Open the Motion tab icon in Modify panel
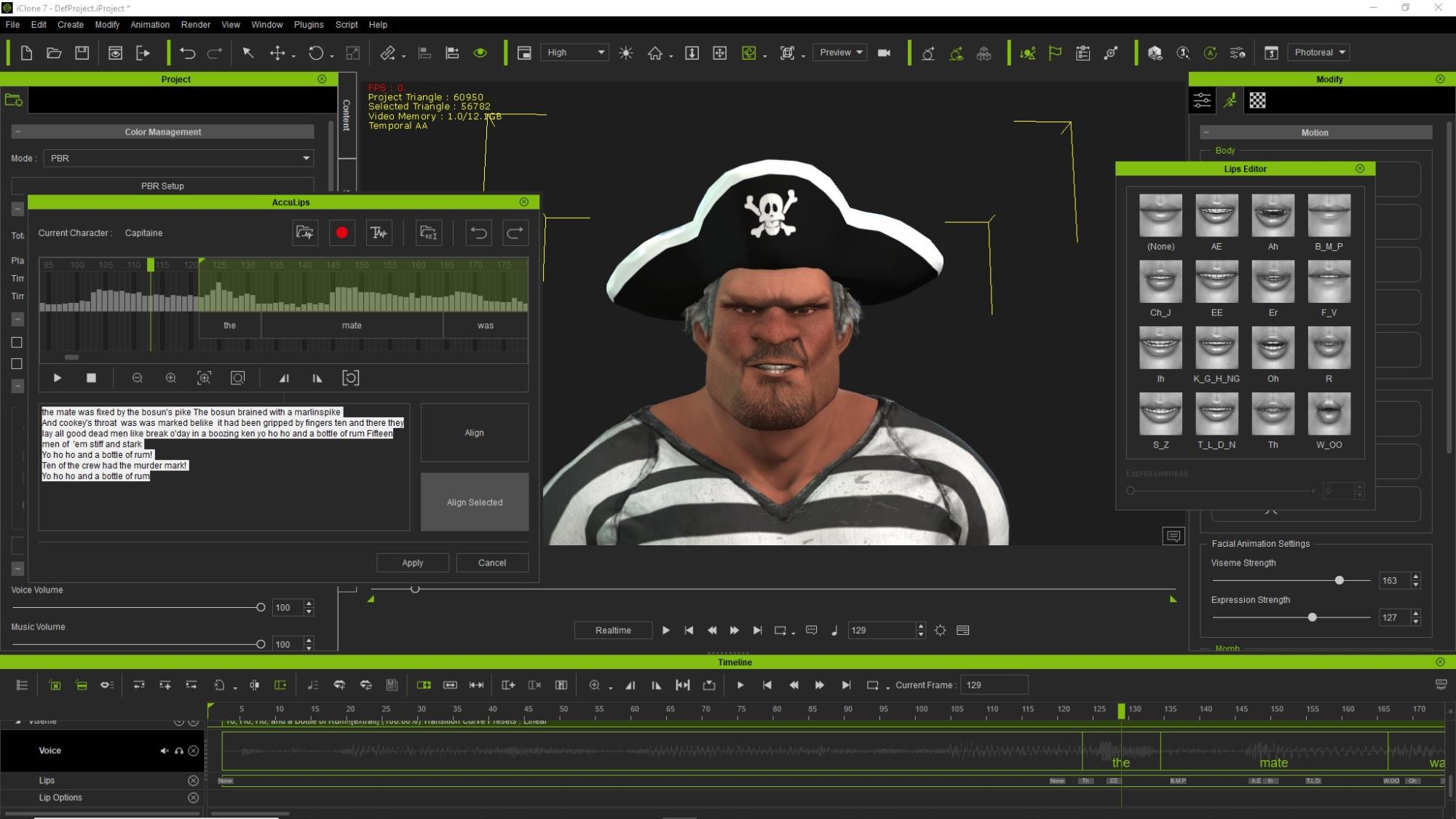 click(1230, 100)
